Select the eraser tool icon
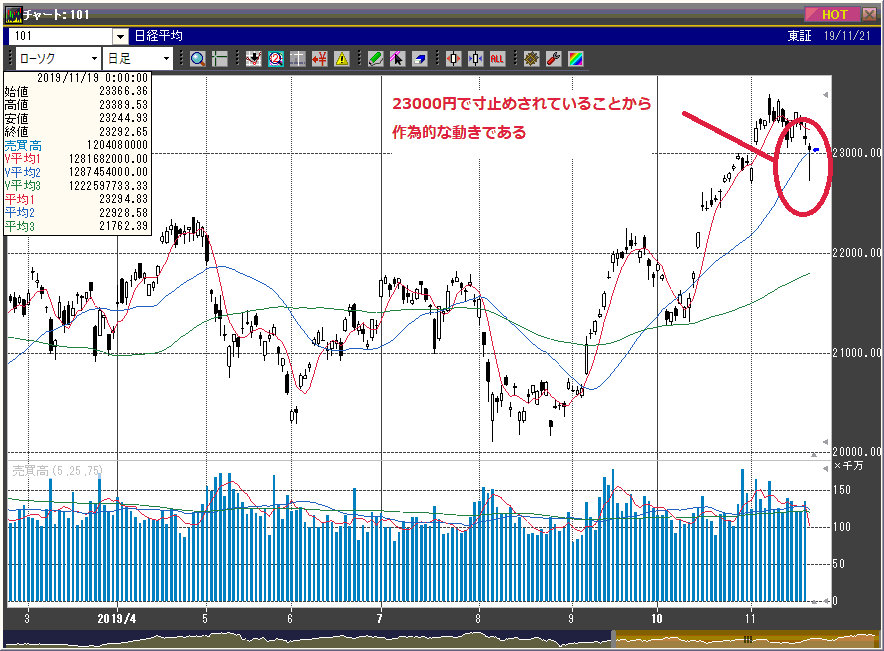The width and height of the screenshot is (884, 651). pyautogui.click(x=419, y=59)
